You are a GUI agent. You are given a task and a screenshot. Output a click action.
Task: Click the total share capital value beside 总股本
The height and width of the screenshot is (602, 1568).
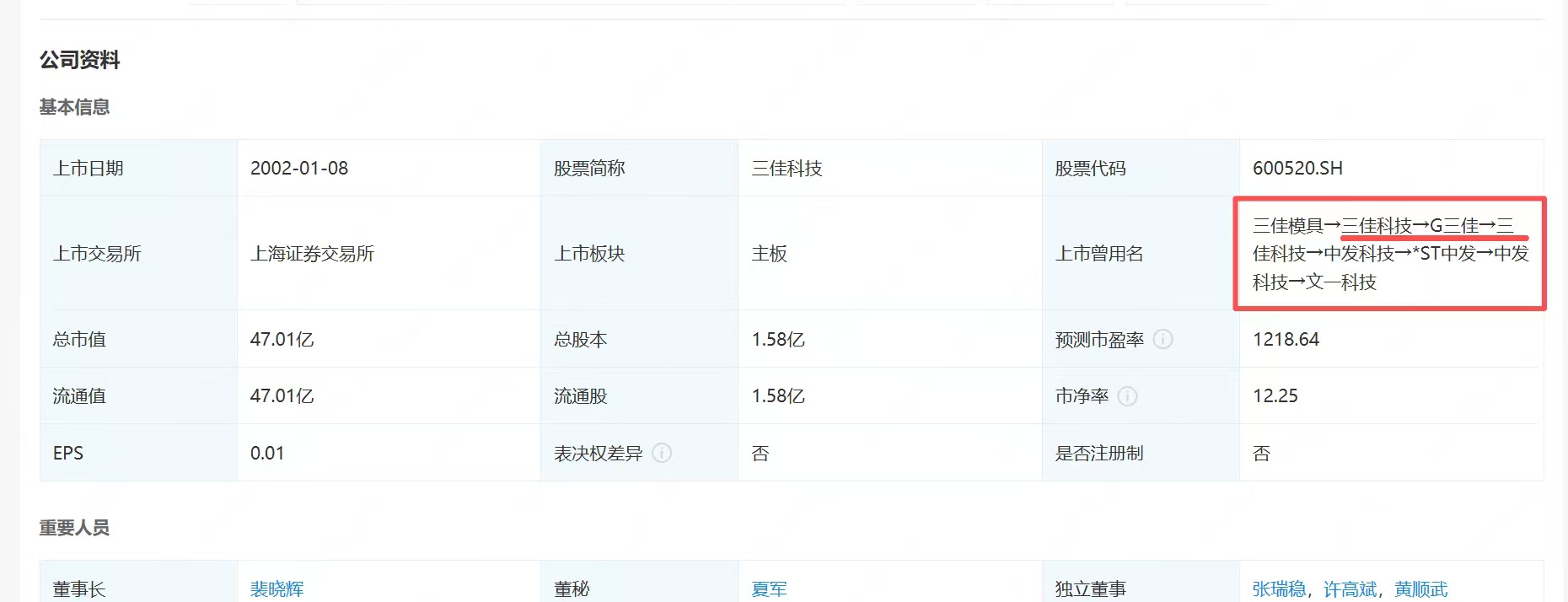click(x=778, y=339)
